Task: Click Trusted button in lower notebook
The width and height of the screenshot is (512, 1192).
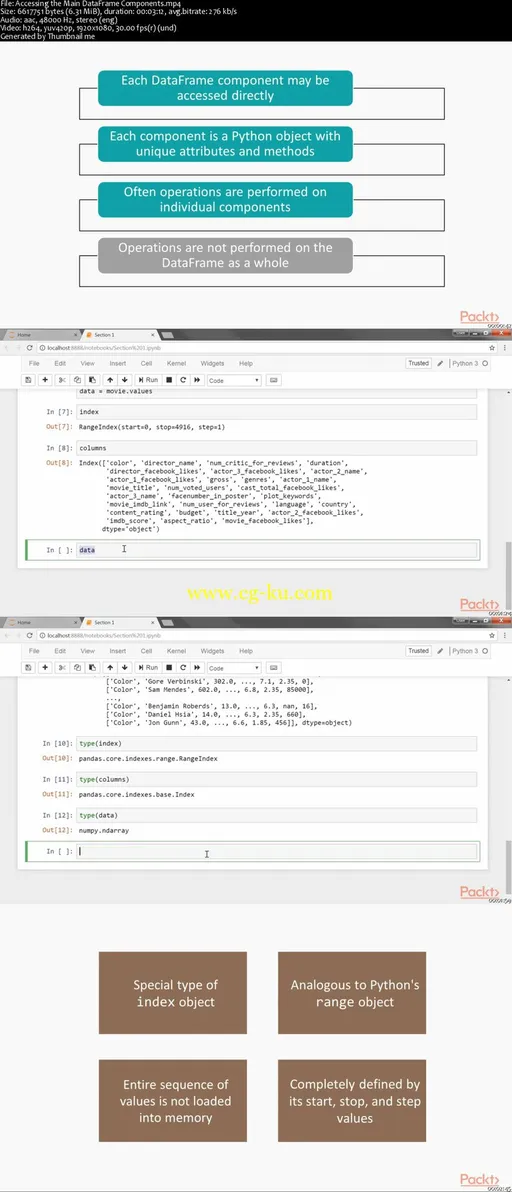Action: click(x=419, y=651)
